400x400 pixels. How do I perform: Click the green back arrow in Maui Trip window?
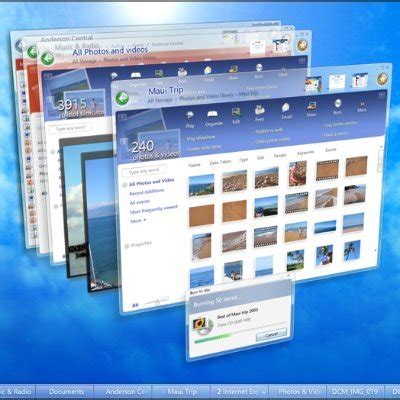(x=122, y=99)
